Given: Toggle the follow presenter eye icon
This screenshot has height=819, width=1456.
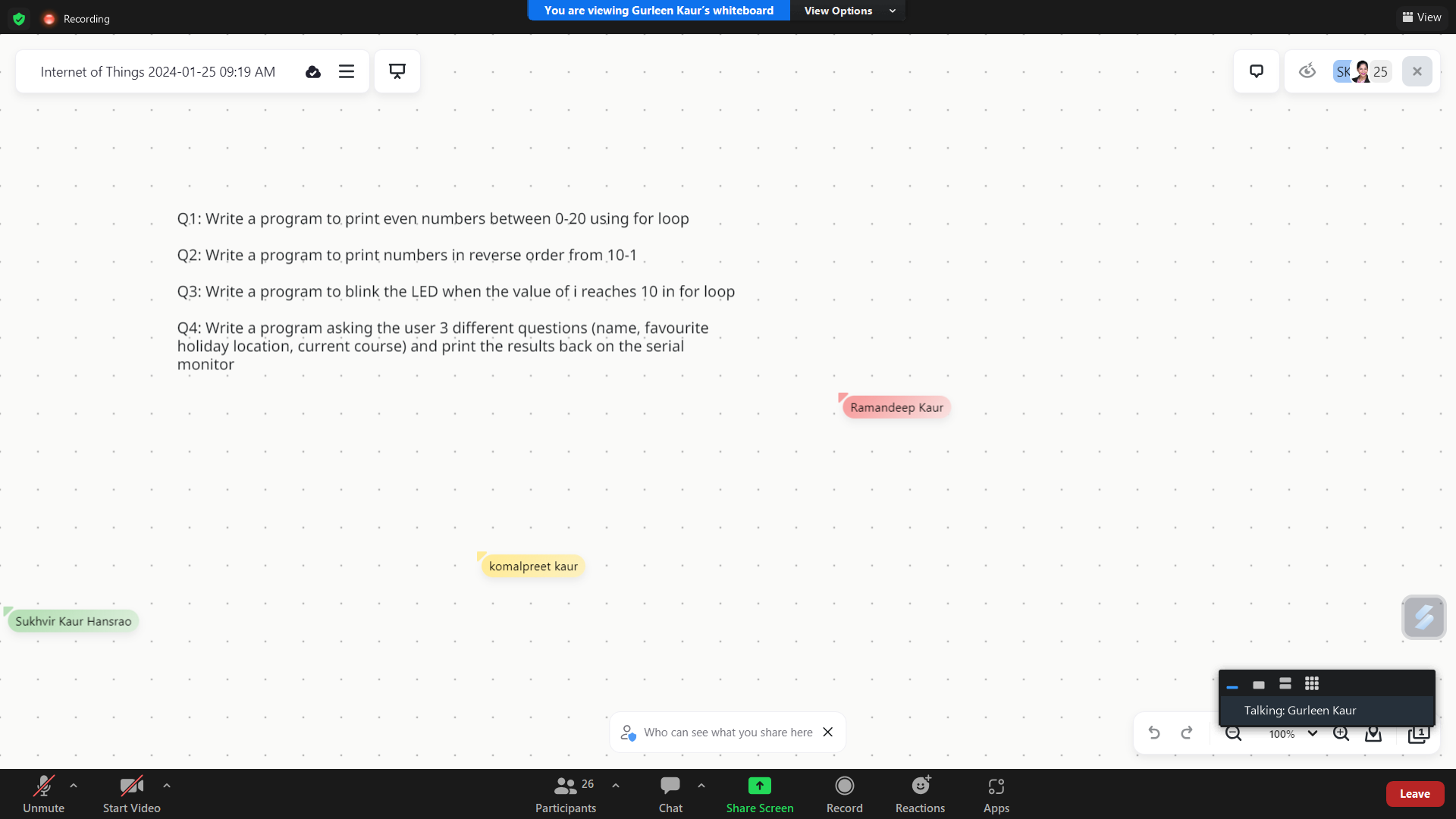Looking at the screenshot, I should pyautogui.click(x=1307, y=71).
